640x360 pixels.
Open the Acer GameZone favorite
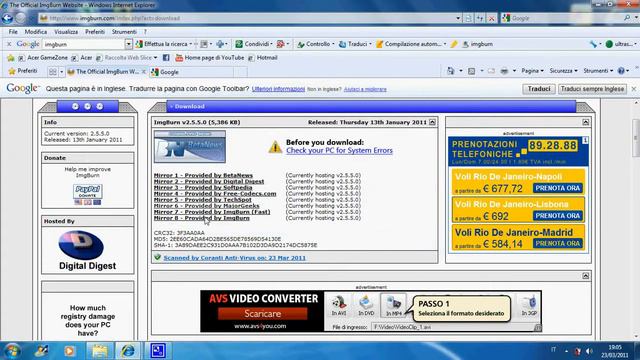[43, 58]
